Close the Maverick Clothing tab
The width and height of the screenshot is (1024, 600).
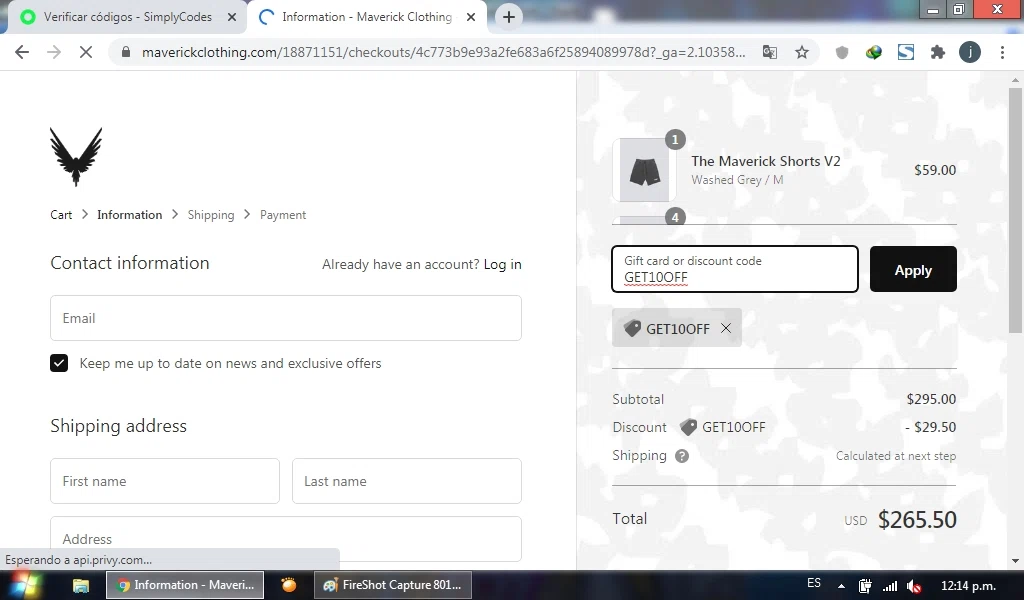click(x=471, y=18)
